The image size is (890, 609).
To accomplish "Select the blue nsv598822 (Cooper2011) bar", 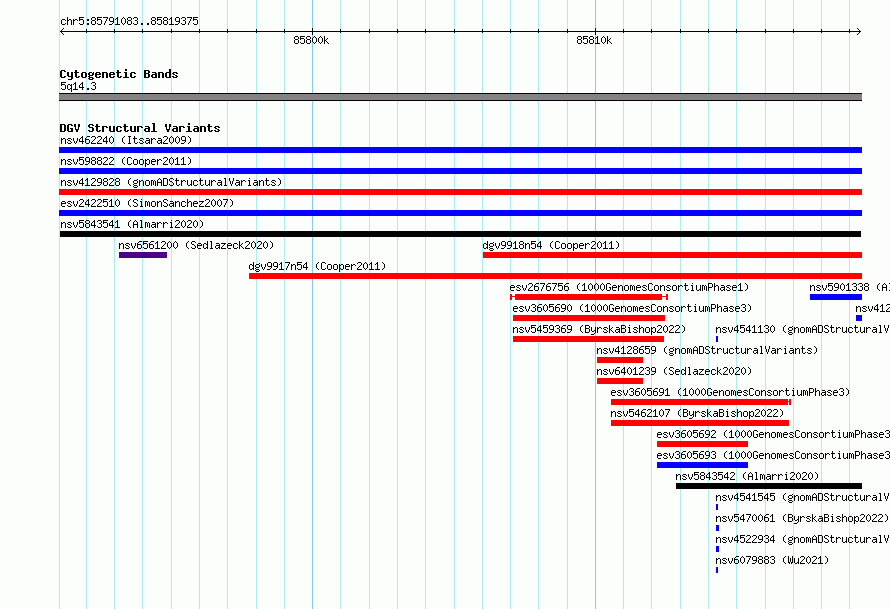I will pyautogui.click(x=460, y=171).
